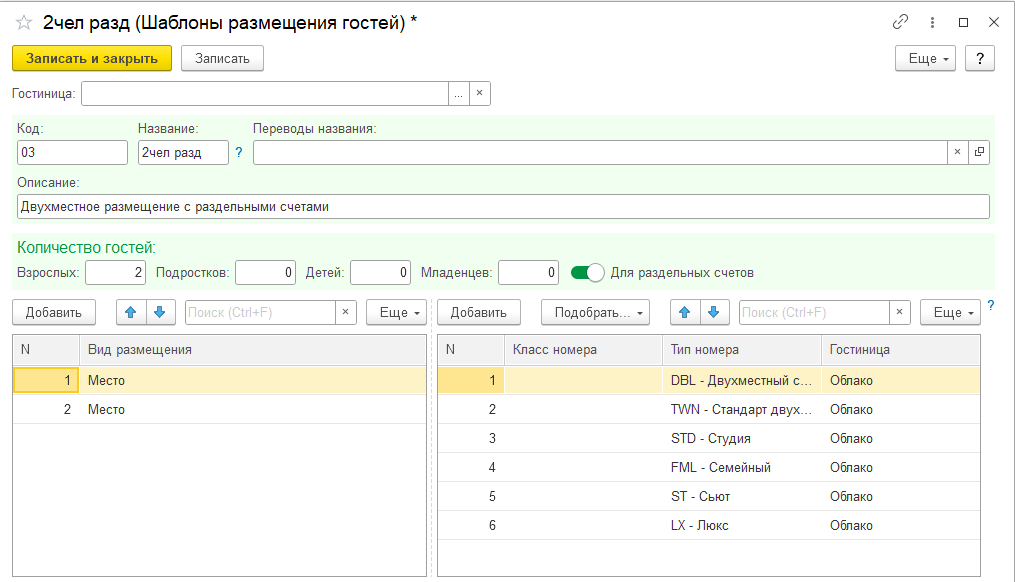Expand the top Еще dropdown menu

pos(925,59)
